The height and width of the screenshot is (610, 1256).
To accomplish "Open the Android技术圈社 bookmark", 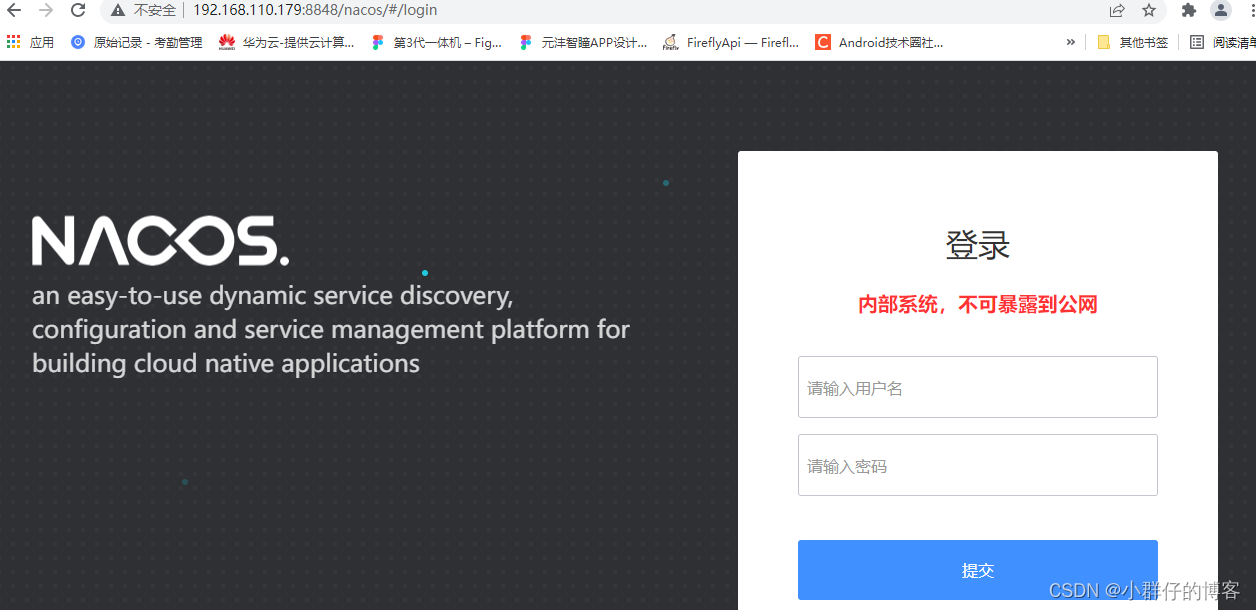I will pyautogui.click(x=879, y=42).
